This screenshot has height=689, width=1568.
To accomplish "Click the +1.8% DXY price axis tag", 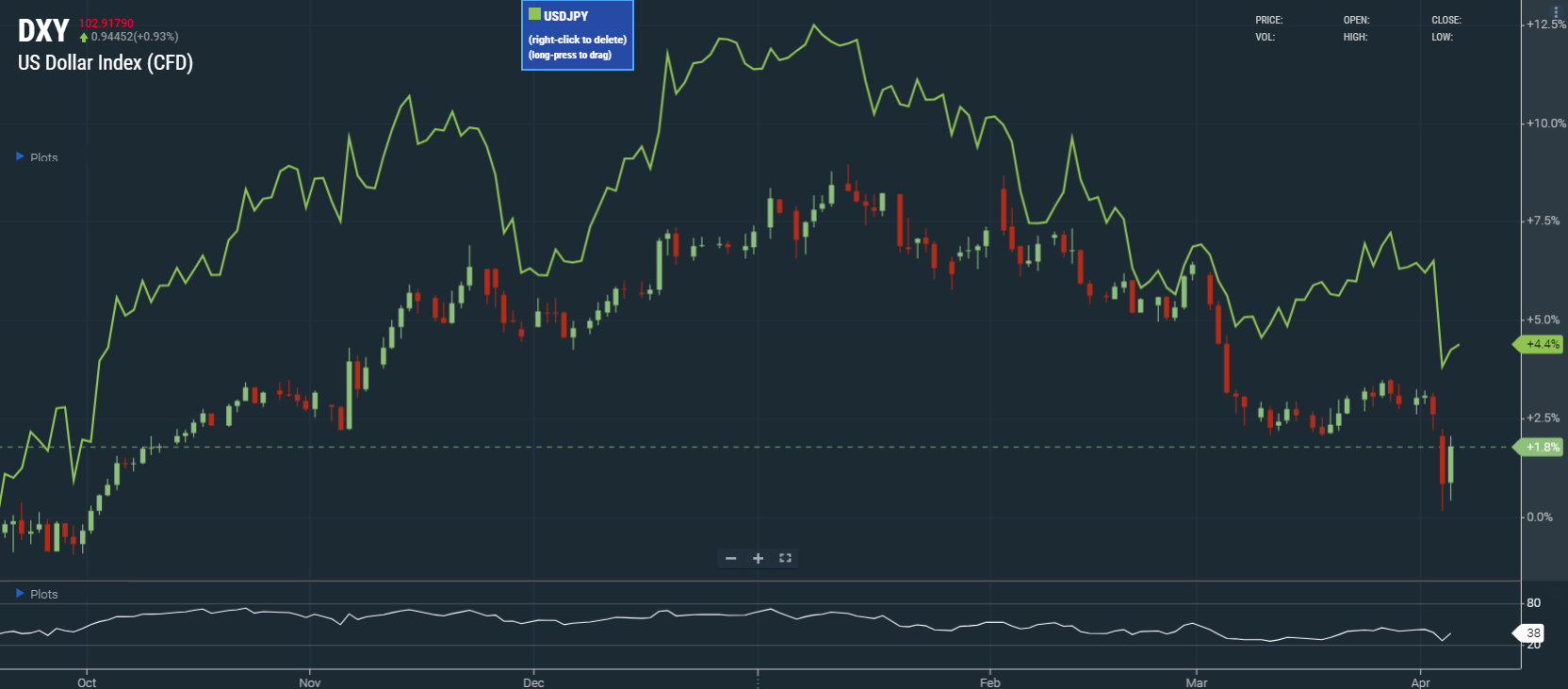I will (1541, 447).
